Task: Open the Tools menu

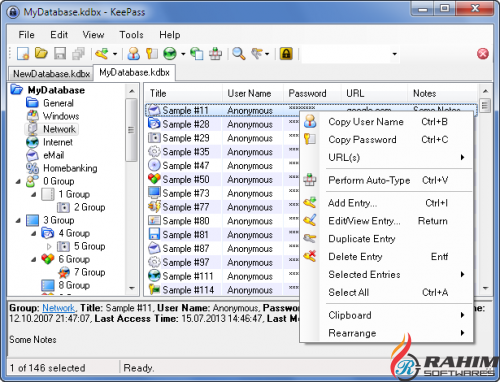Action: [131, 35]
